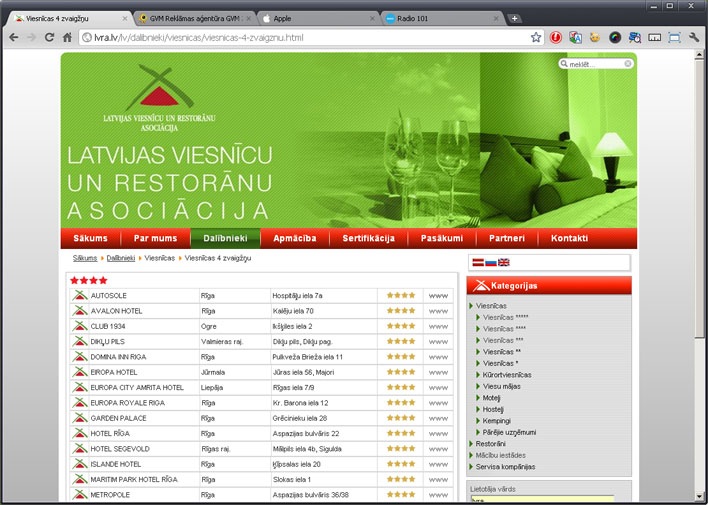Switch to the Apple tab
708x505 pixels.
(319, 19)
